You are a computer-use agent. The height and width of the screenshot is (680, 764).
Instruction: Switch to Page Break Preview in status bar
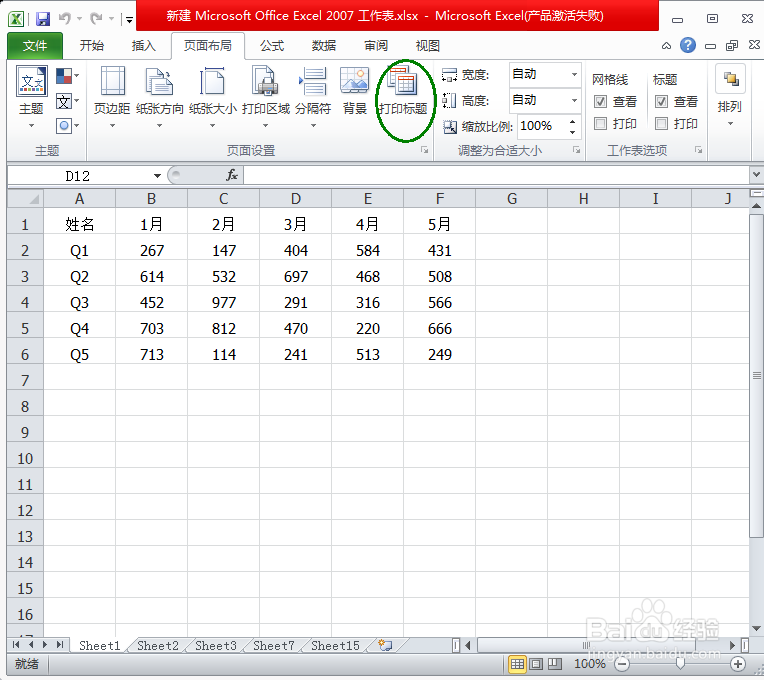point(554,664)
